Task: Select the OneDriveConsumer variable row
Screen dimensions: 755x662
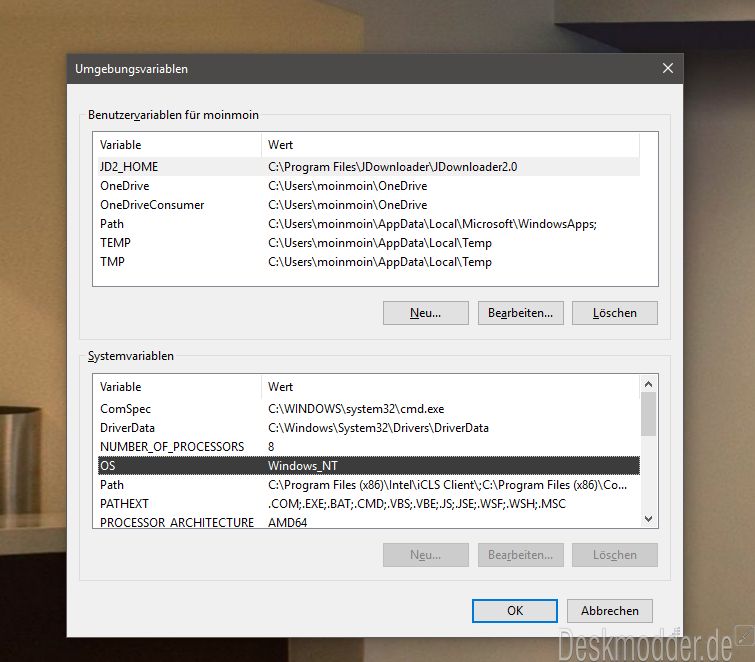Action: tap(369, 205)
